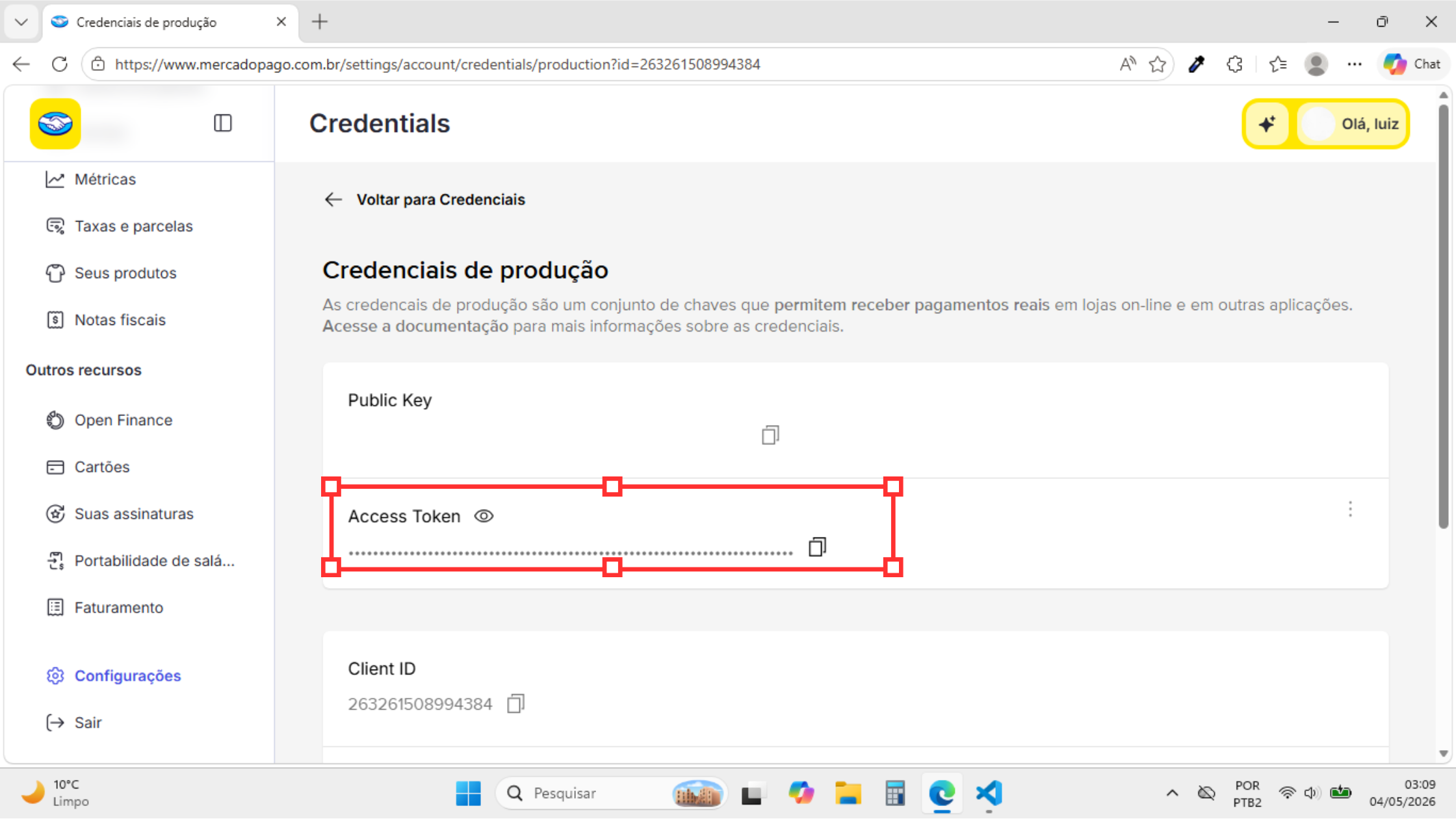Collapse the sidebar with the panel icon
The image size is (1456, 819).
click(222, 123)
